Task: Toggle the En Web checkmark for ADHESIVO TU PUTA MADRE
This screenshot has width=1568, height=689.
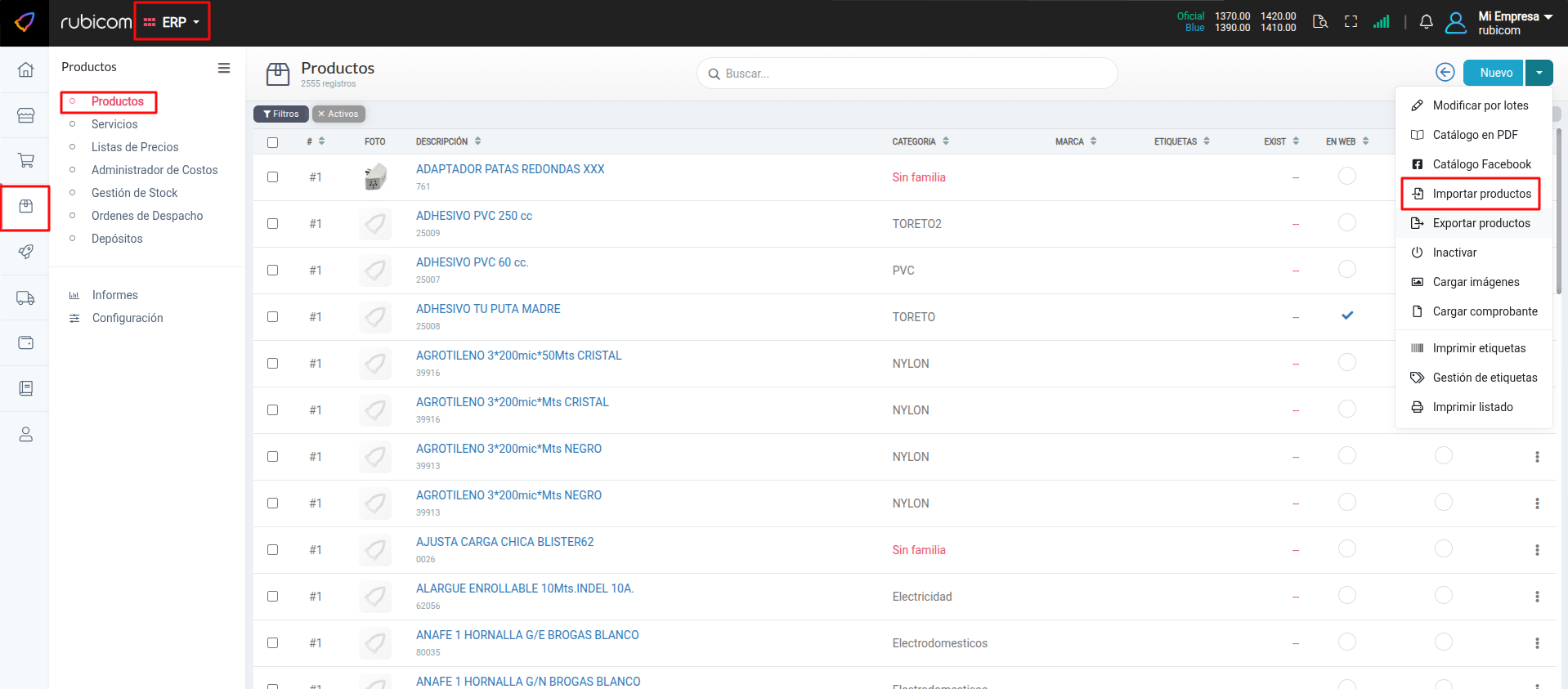Action: [1346, 315]
